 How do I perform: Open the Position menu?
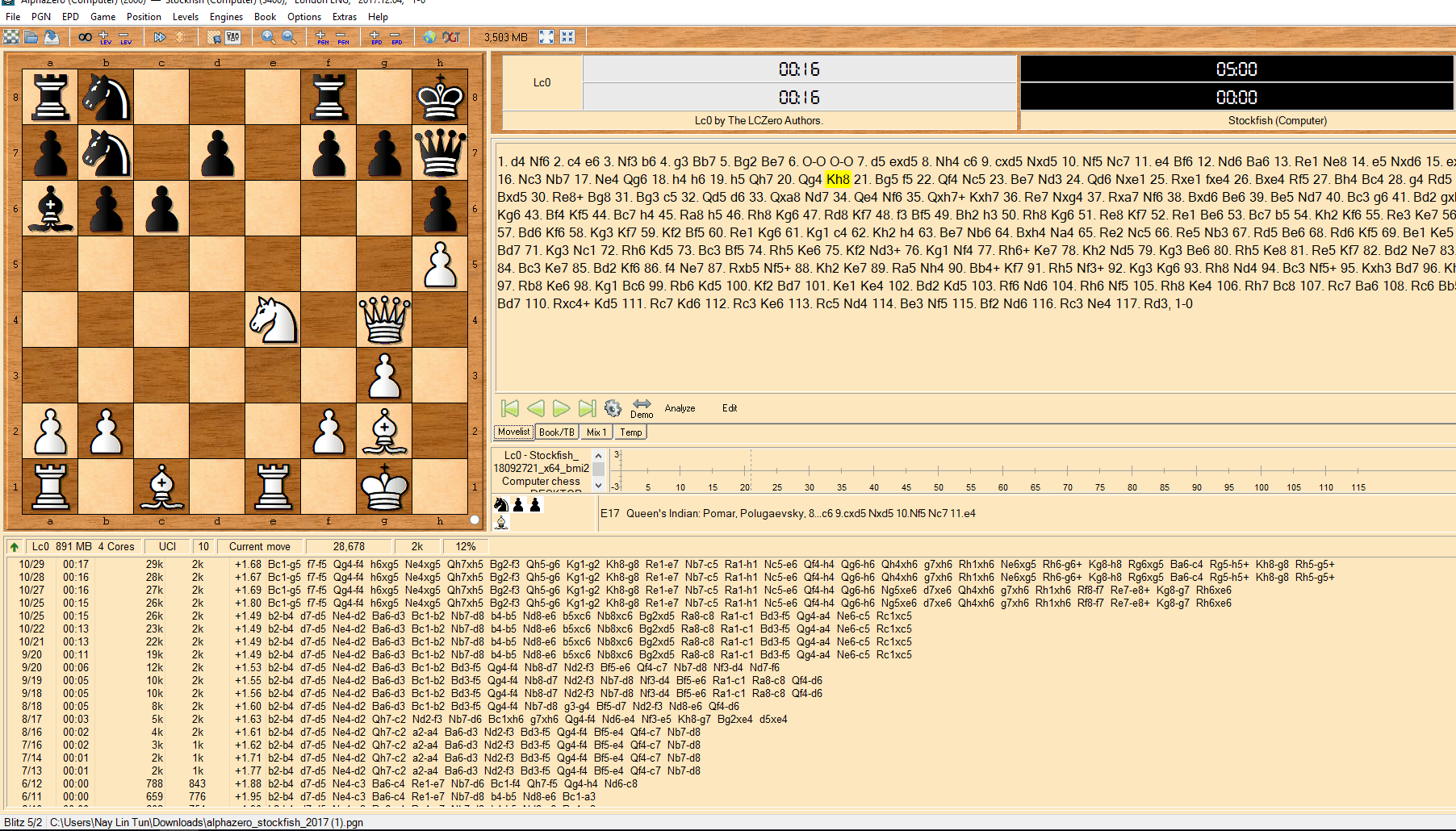[x=144, y=16]
